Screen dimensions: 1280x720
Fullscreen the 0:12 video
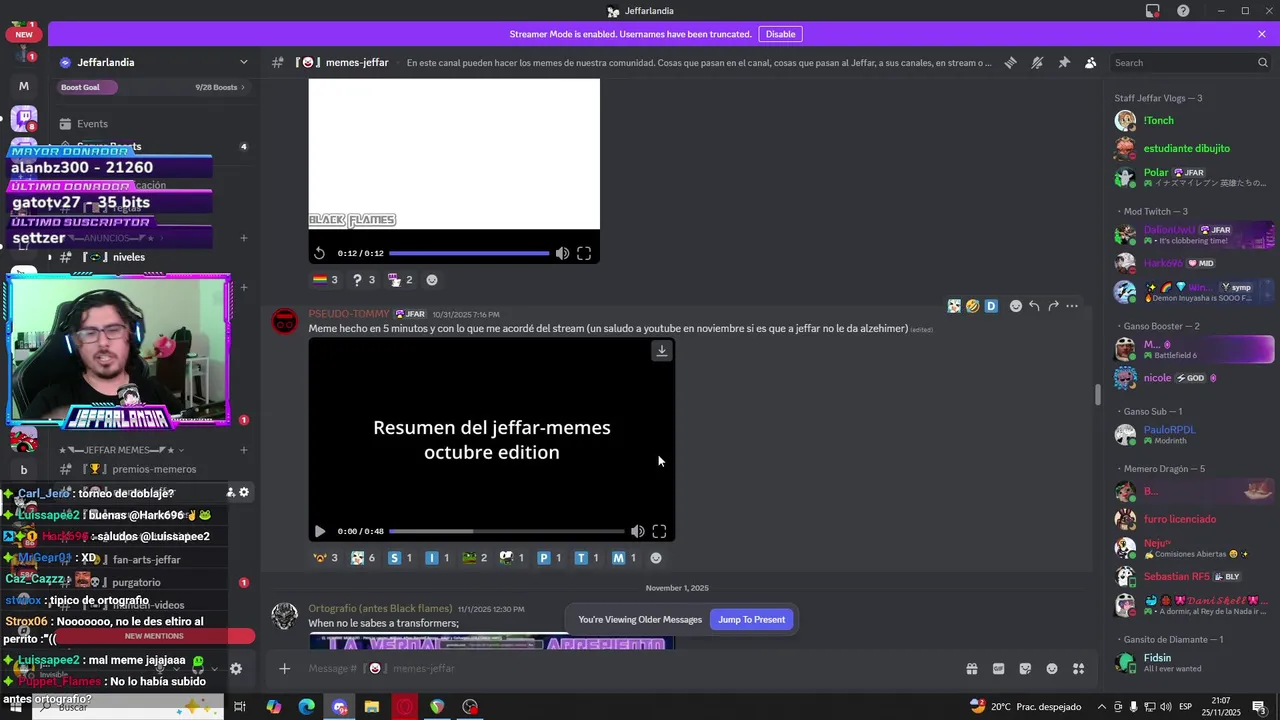pos(584,253)
